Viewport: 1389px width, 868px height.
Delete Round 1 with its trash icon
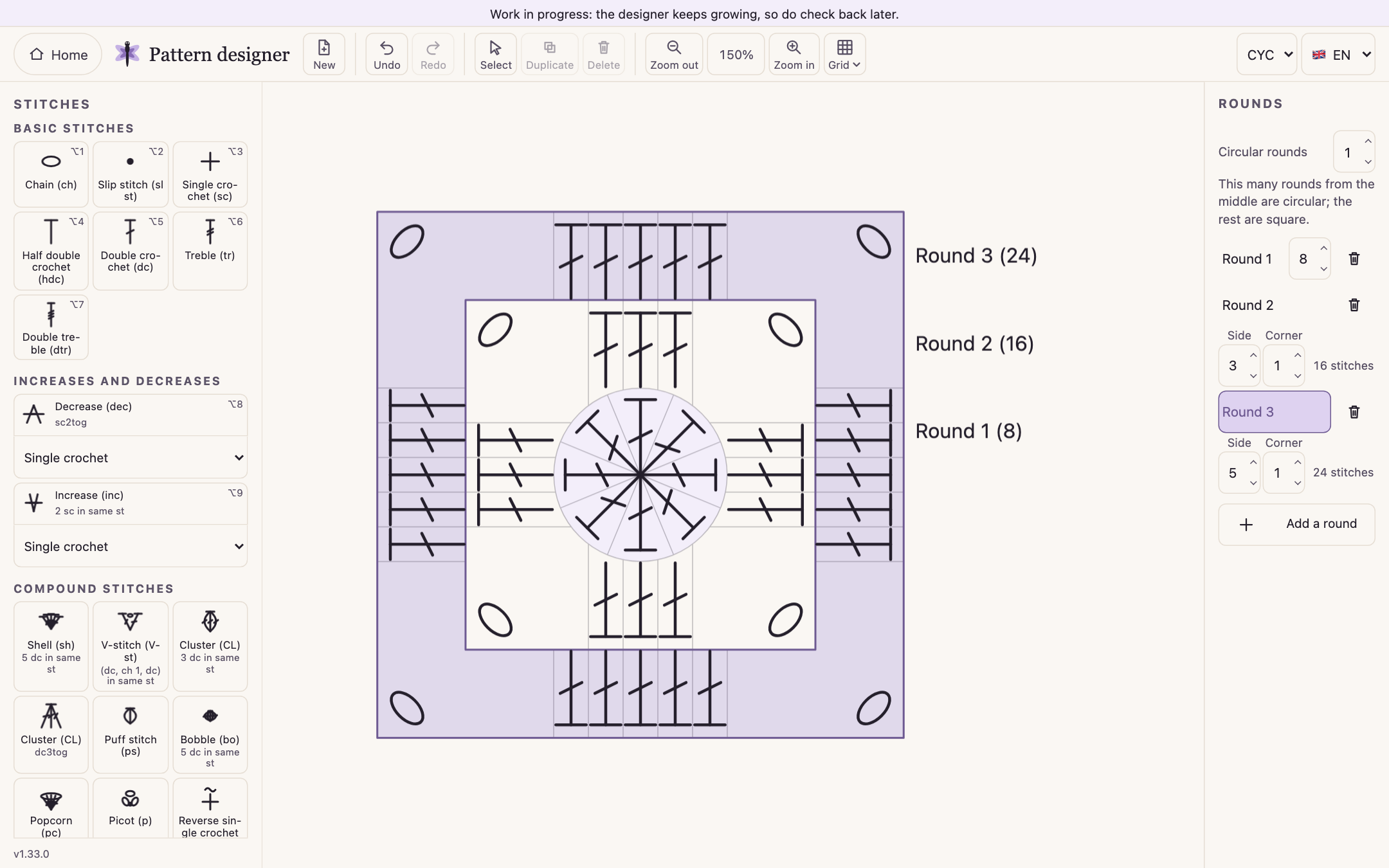click(1354, 258)
